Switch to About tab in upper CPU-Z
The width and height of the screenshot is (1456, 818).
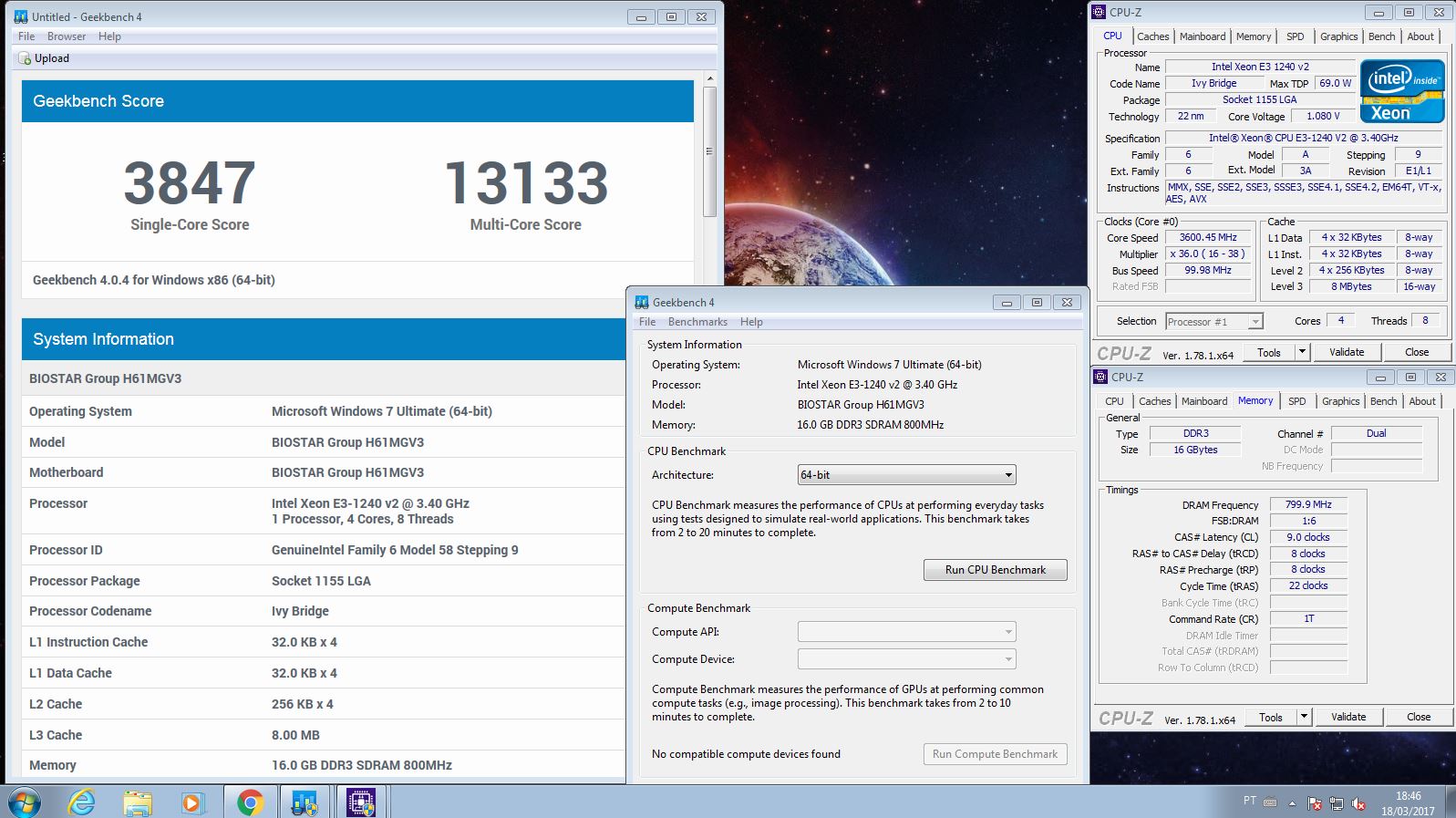point(1420,36)
